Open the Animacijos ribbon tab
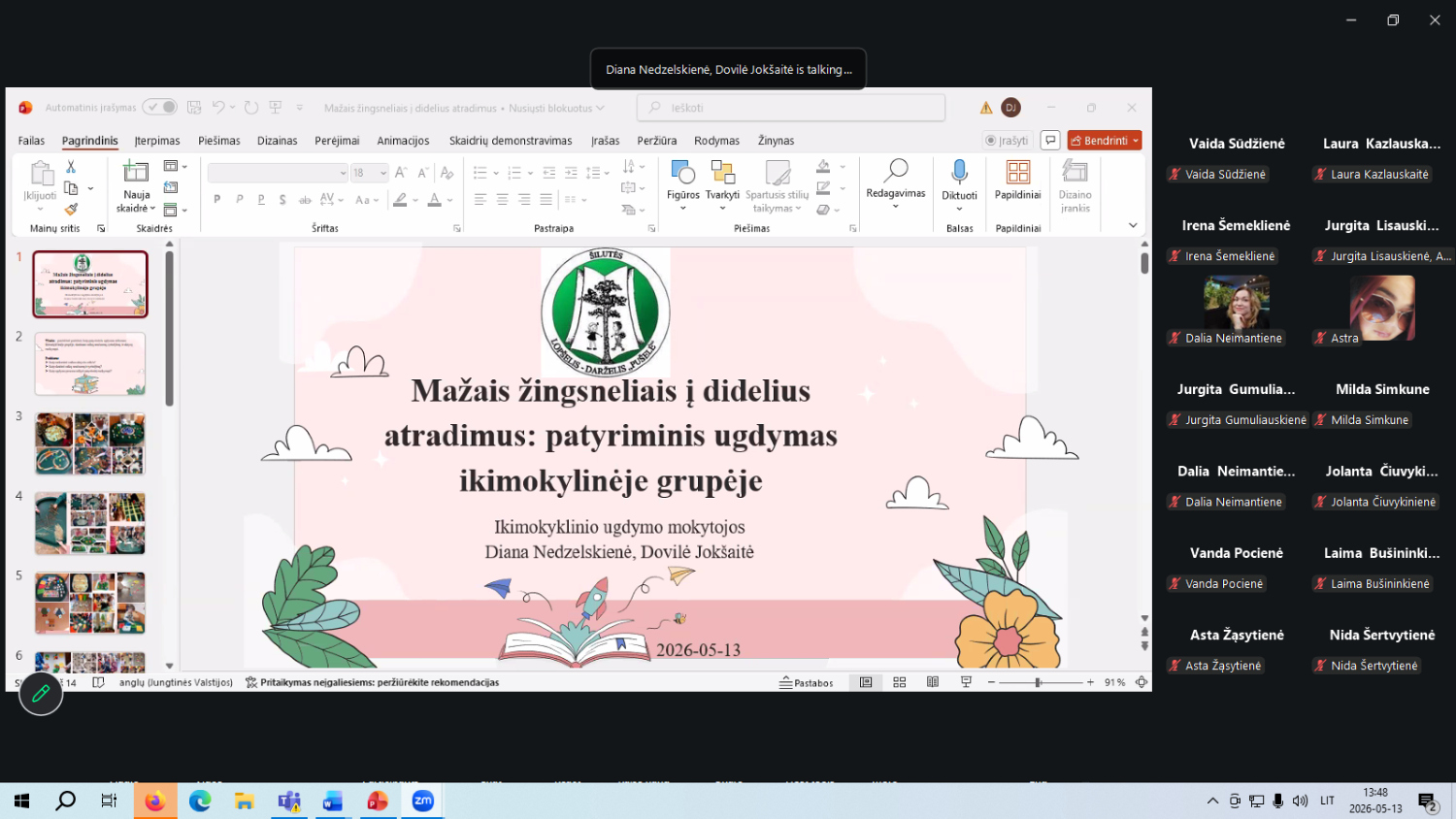 (x=403, y=141)
